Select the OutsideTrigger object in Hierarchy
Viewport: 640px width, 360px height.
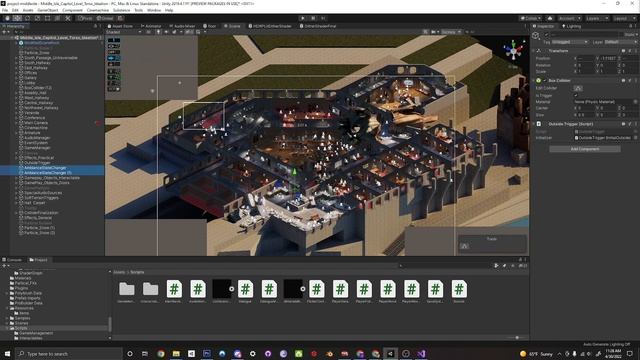click(37, 162)
